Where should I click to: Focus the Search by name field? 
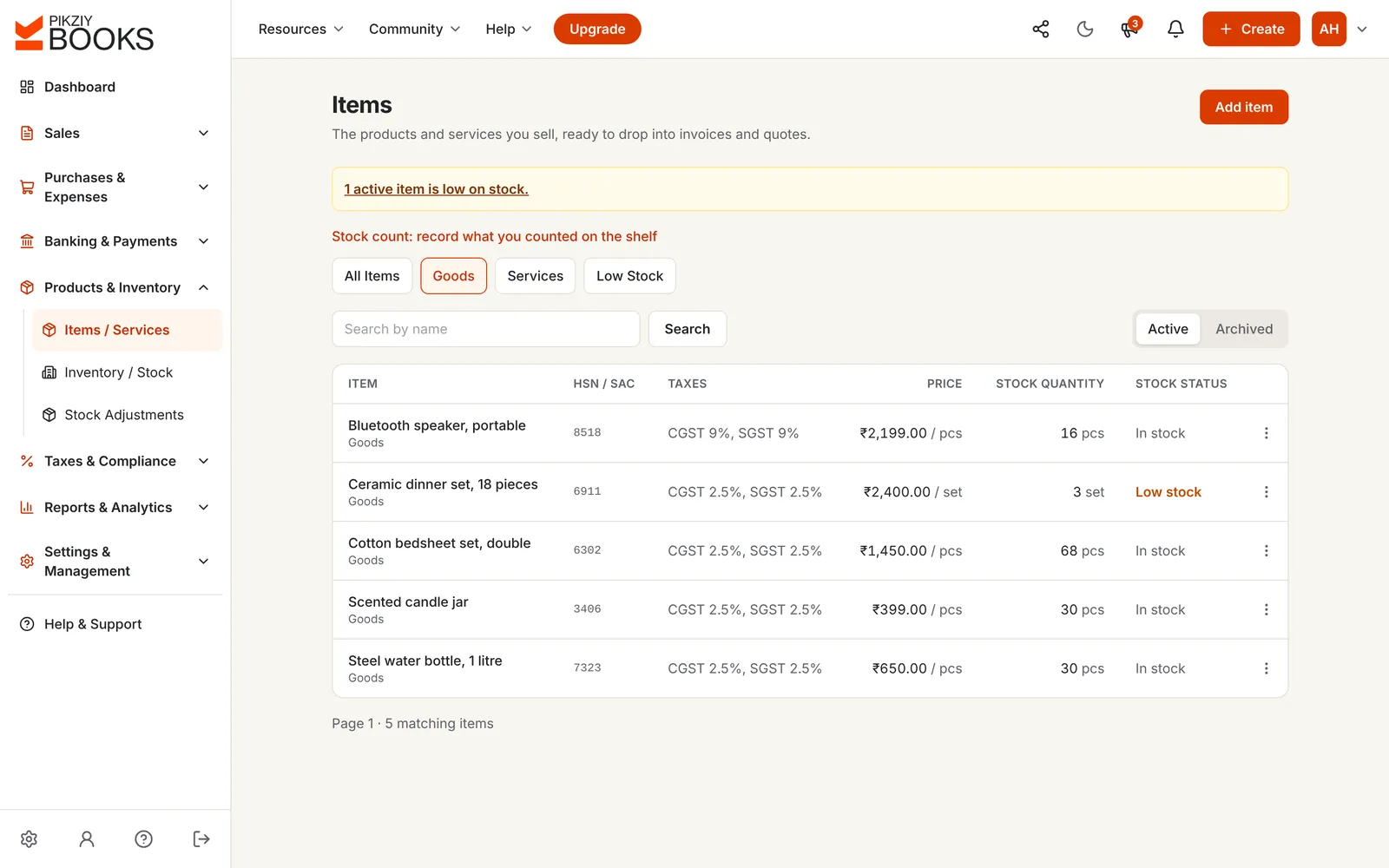coord(485,329)
